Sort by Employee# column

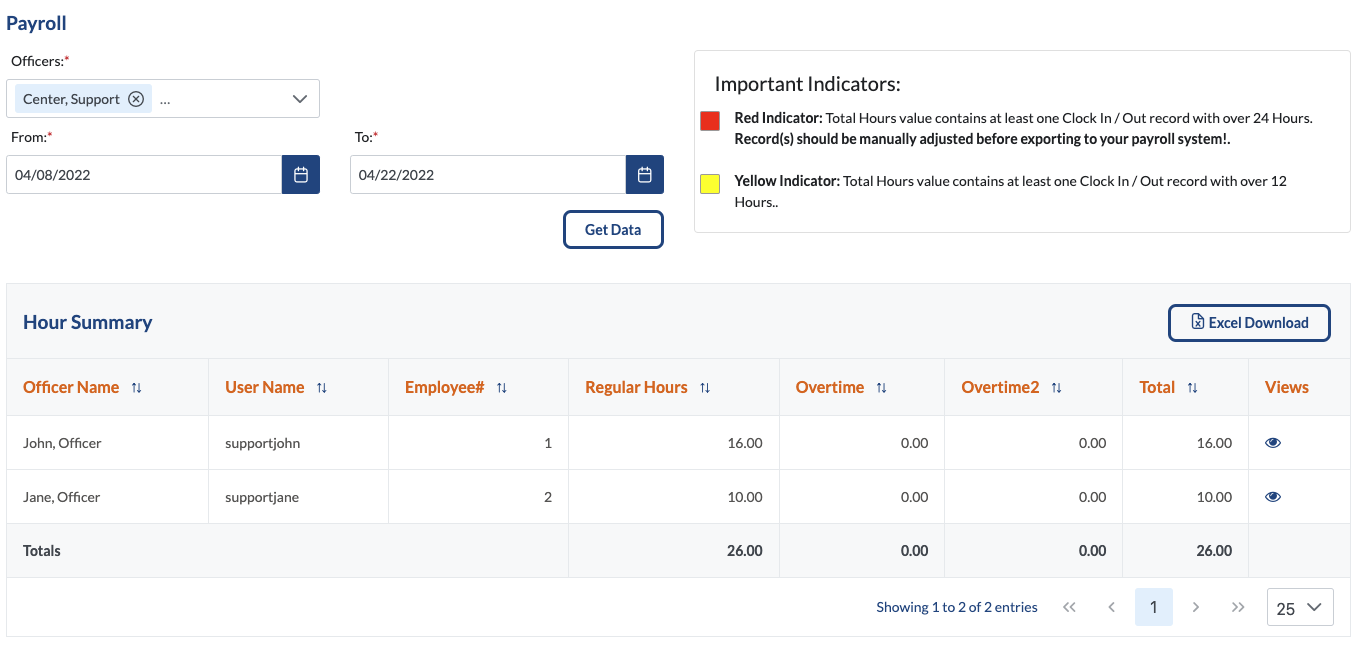coord(502,388)
